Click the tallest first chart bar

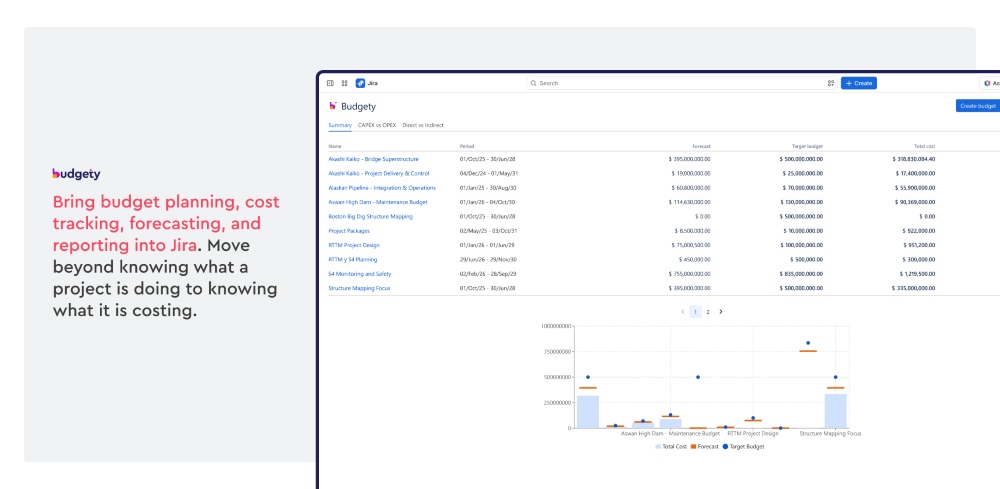(x=588, y=412)
